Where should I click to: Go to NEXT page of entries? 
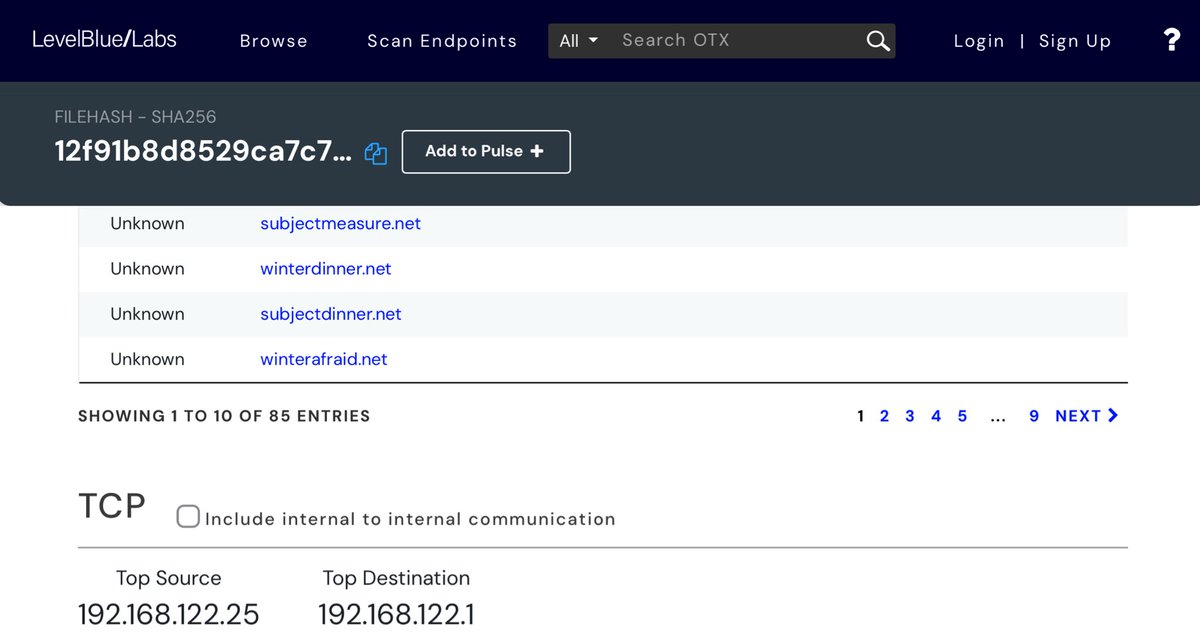click(x=1086, y=416)
